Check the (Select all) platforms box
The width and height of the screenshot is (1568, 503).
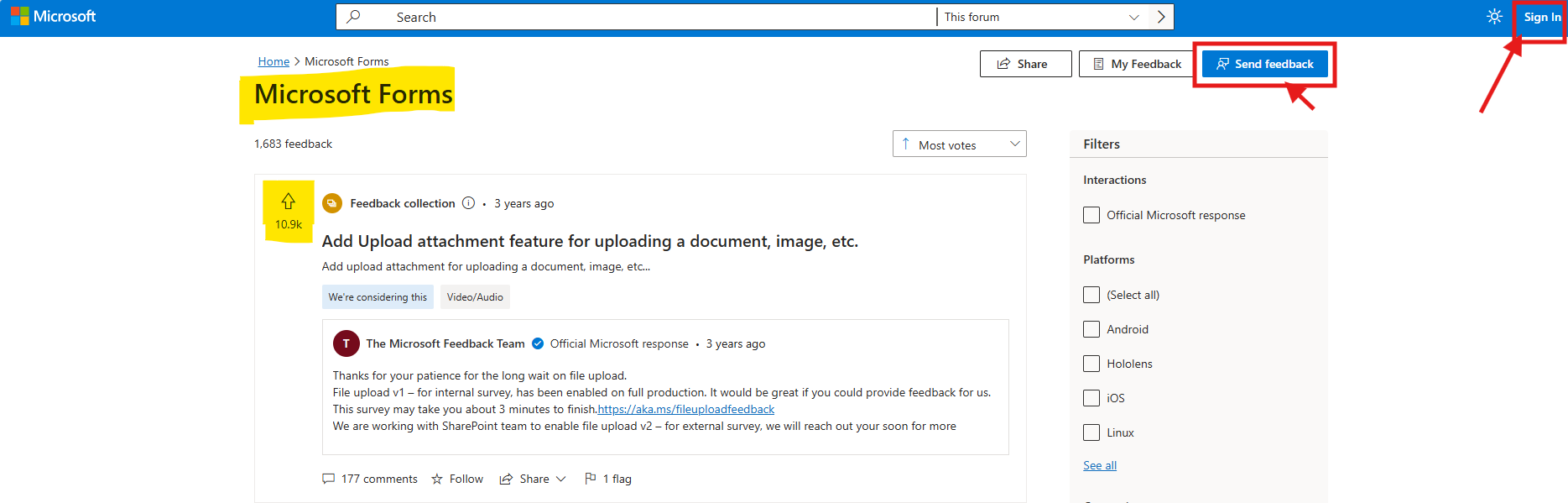[x=1091, y=295]
